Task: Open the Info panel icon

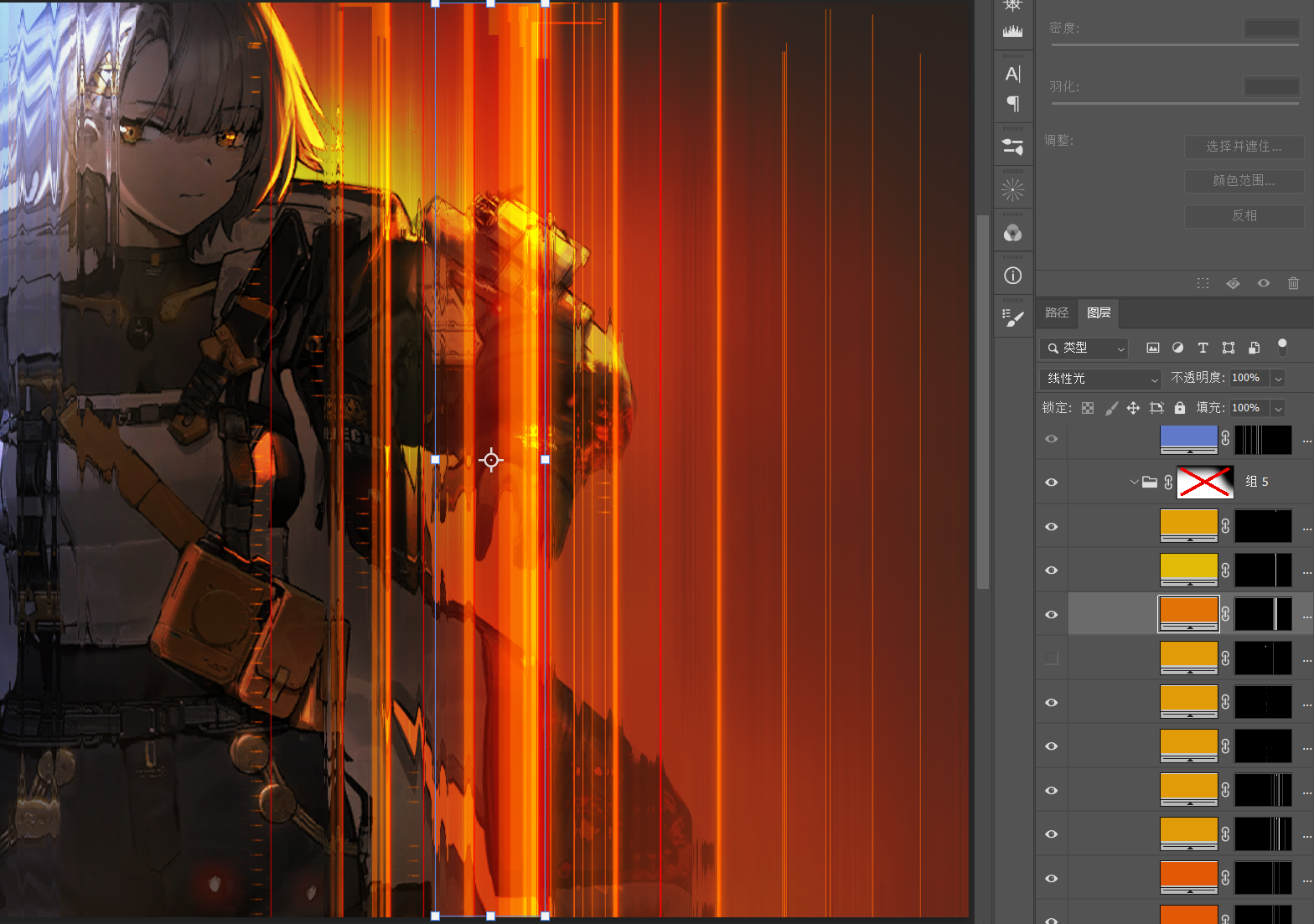Action: pos(1012,276)
